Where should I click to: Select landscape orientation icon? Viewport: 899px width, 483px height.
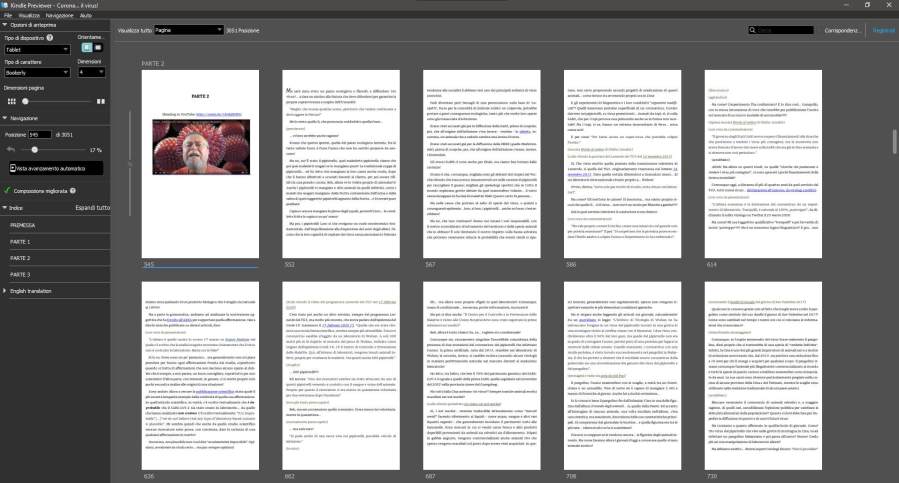[x=98, y=47]
